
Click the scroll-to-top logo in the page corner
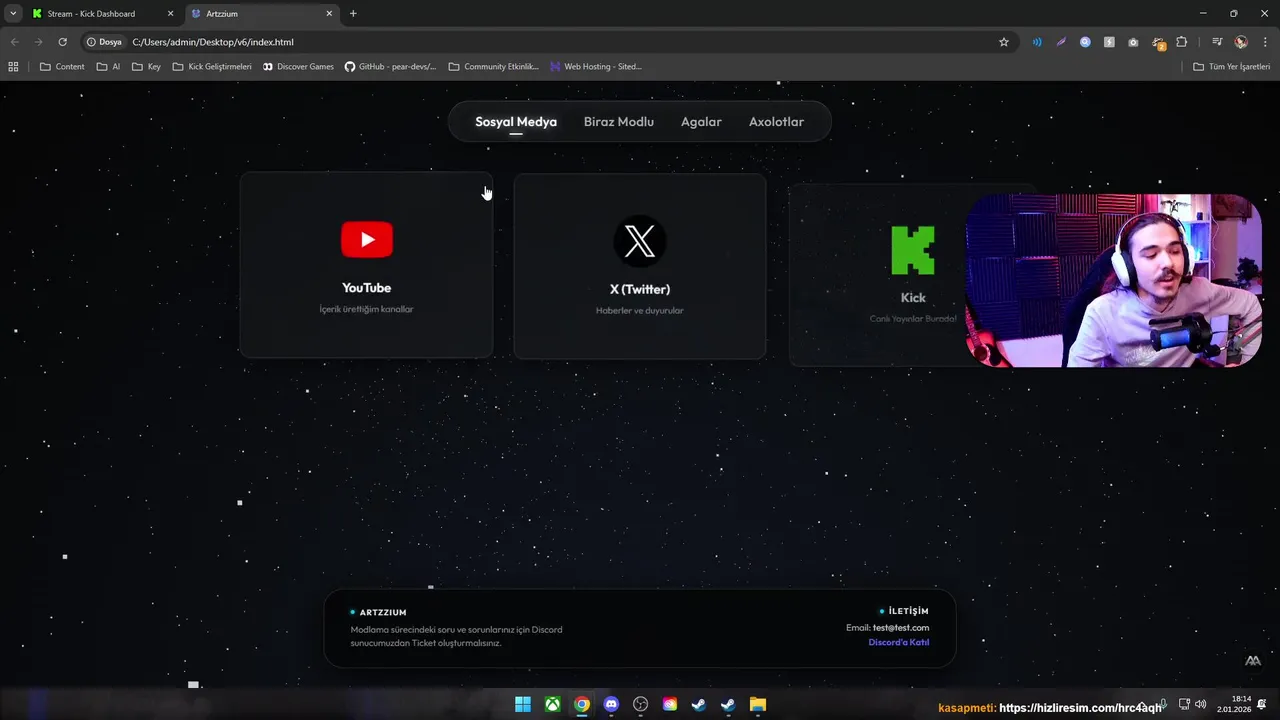pos(1252,661)
